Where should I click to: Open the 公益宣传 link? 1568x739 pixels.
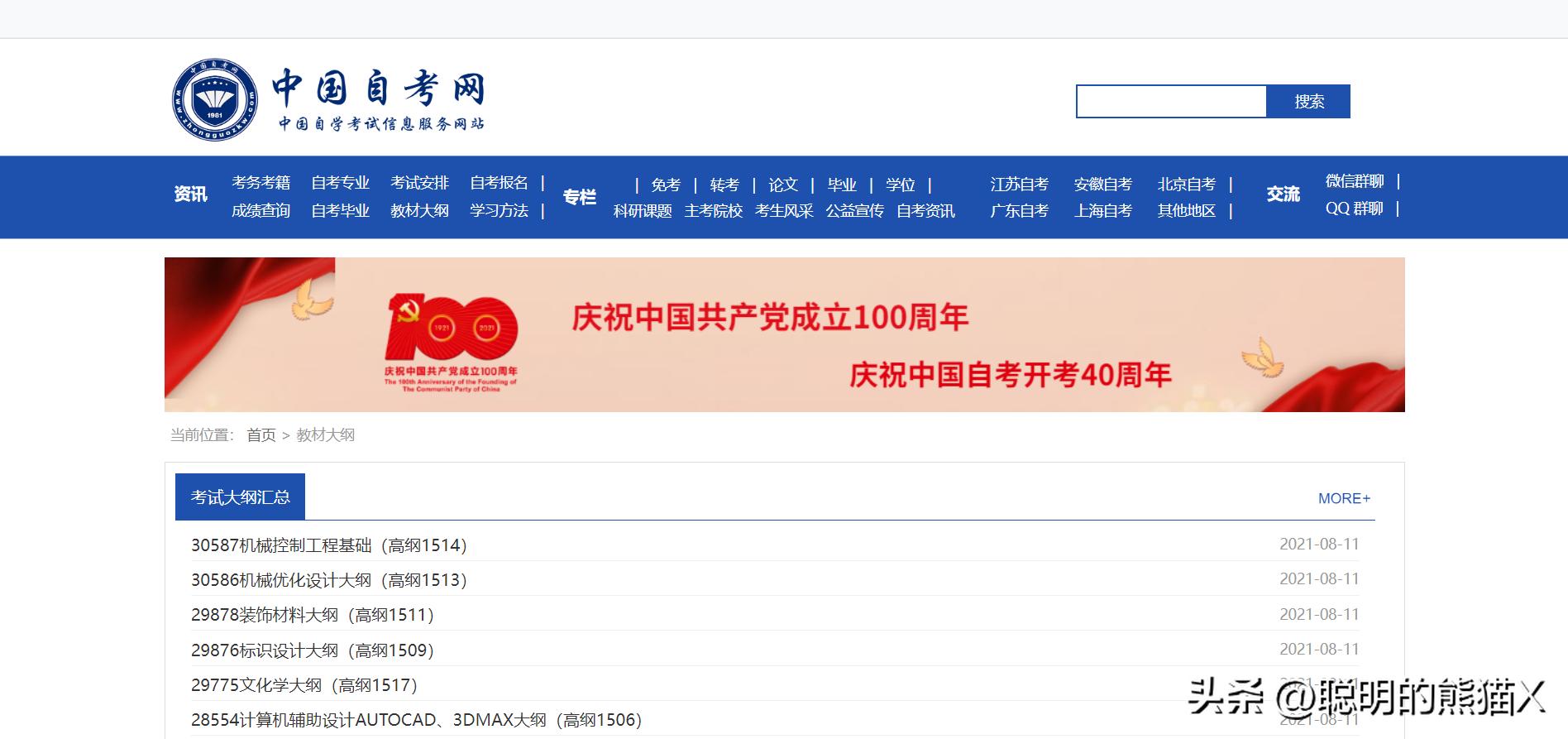pyautogui.click(x=855, y=211)
